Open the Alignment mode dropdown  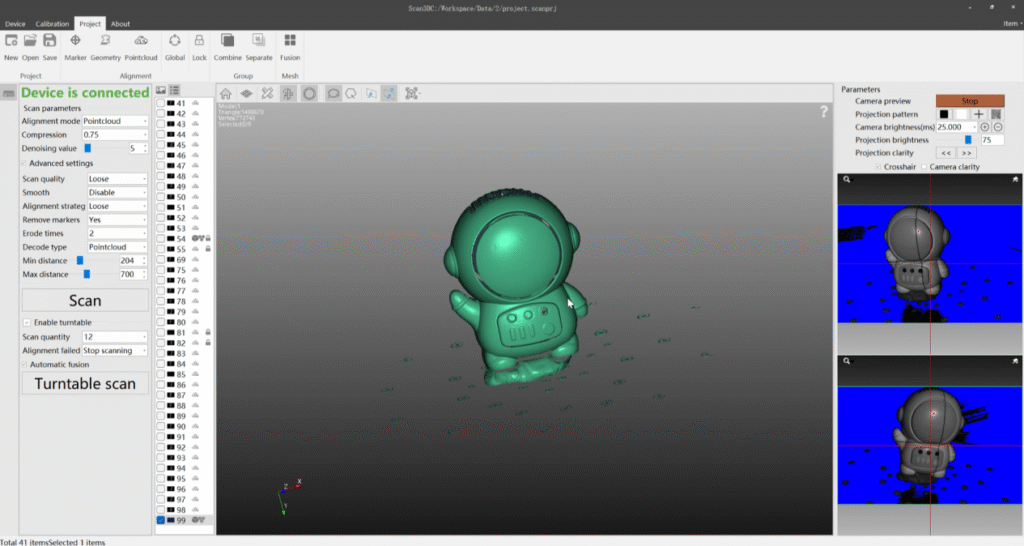pyautogui.click(x=115, y=121)
